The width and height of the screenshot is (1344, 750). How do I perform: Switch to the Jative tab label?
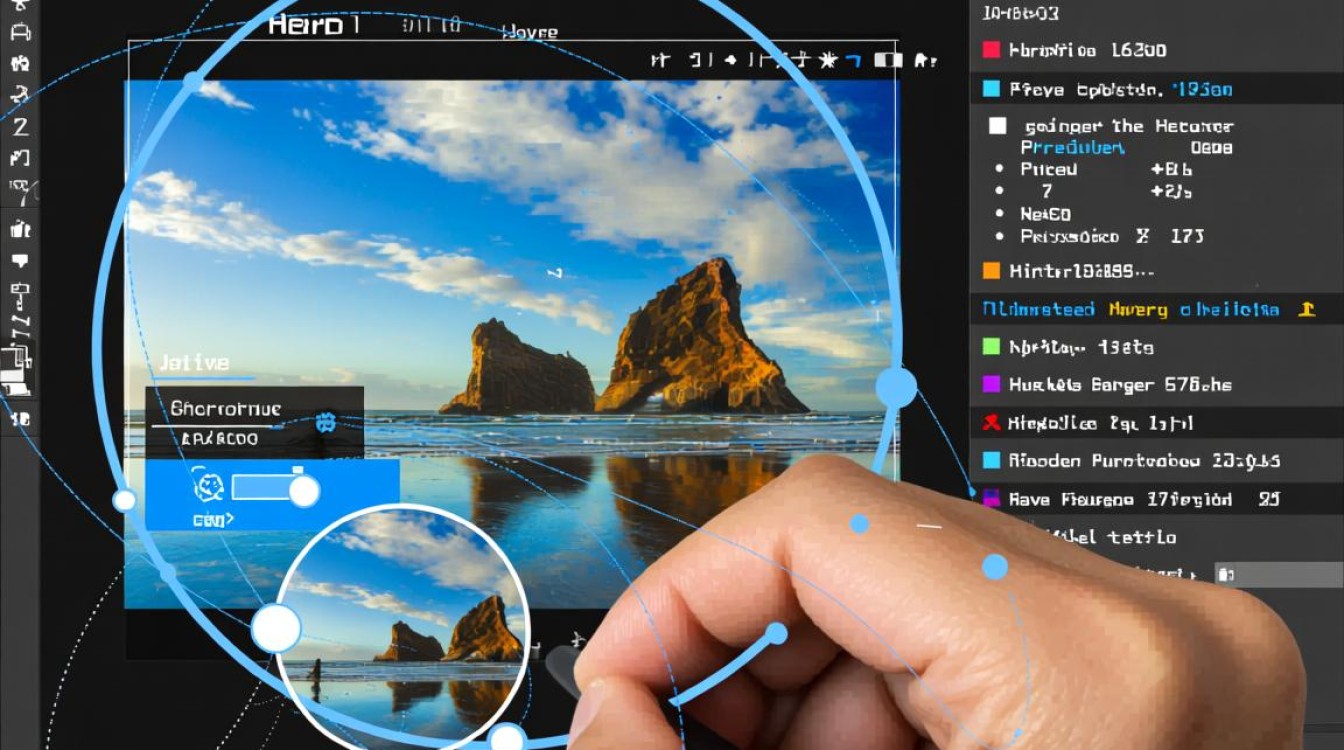click(194, 363)
